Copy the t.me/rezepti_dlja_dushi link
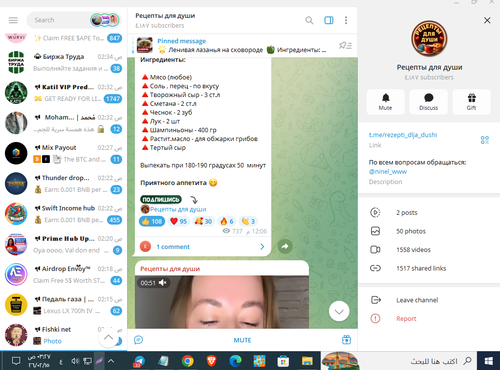 tap(403, 135)
